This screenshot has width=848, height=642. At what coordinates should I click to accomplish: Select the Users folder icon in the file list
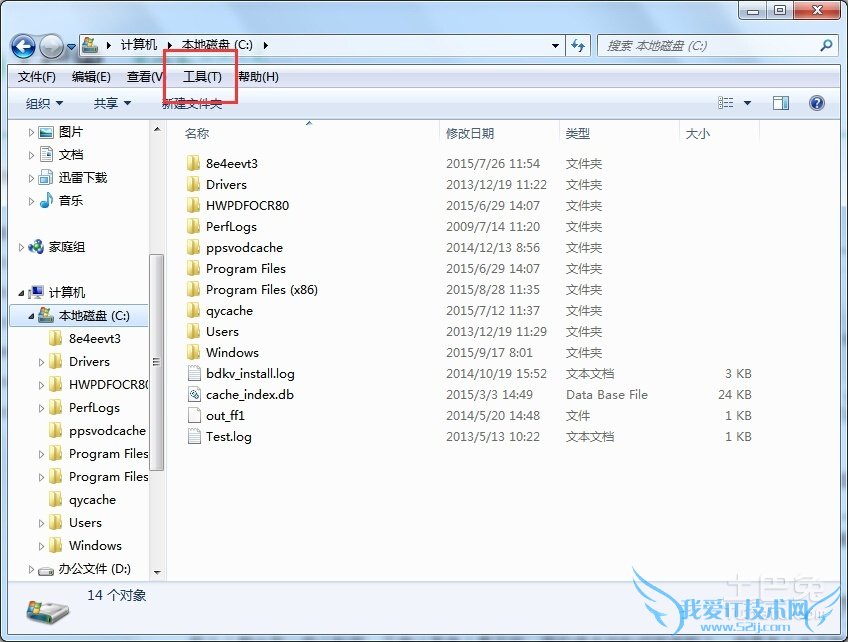[x=193, y=332]
